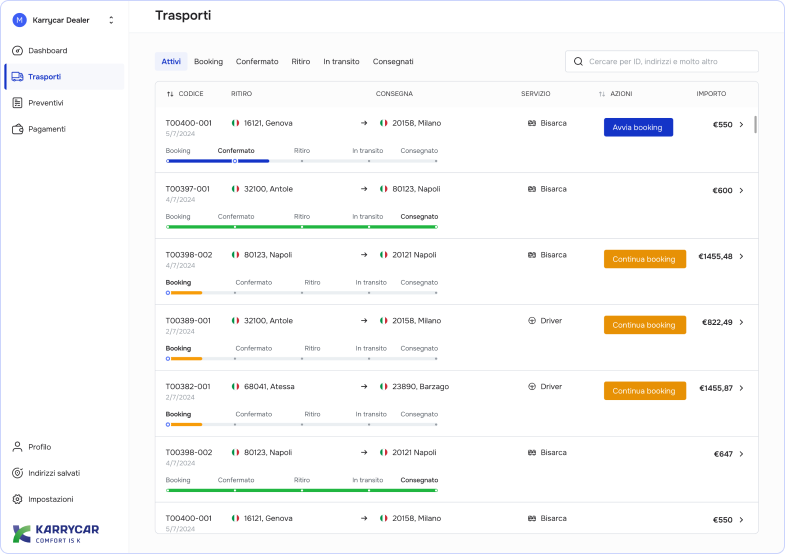Image resolution: width=785 pixels, height=554 pixels.
Task: Click the Profilo user icon
Action: tap(18, 447)
